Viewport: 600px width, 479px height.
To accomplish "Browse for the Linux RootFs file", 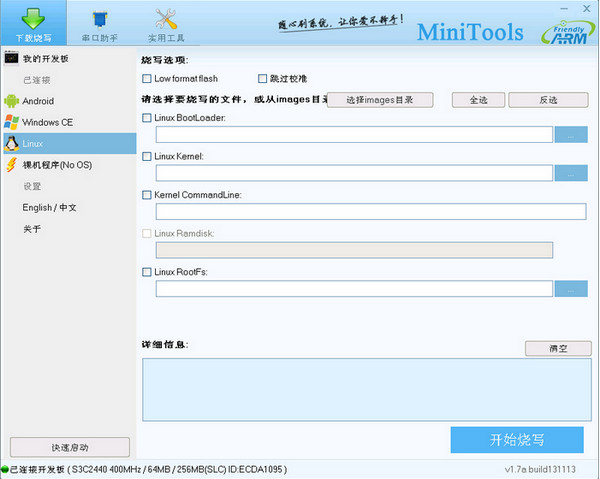I will click(571, 289).
